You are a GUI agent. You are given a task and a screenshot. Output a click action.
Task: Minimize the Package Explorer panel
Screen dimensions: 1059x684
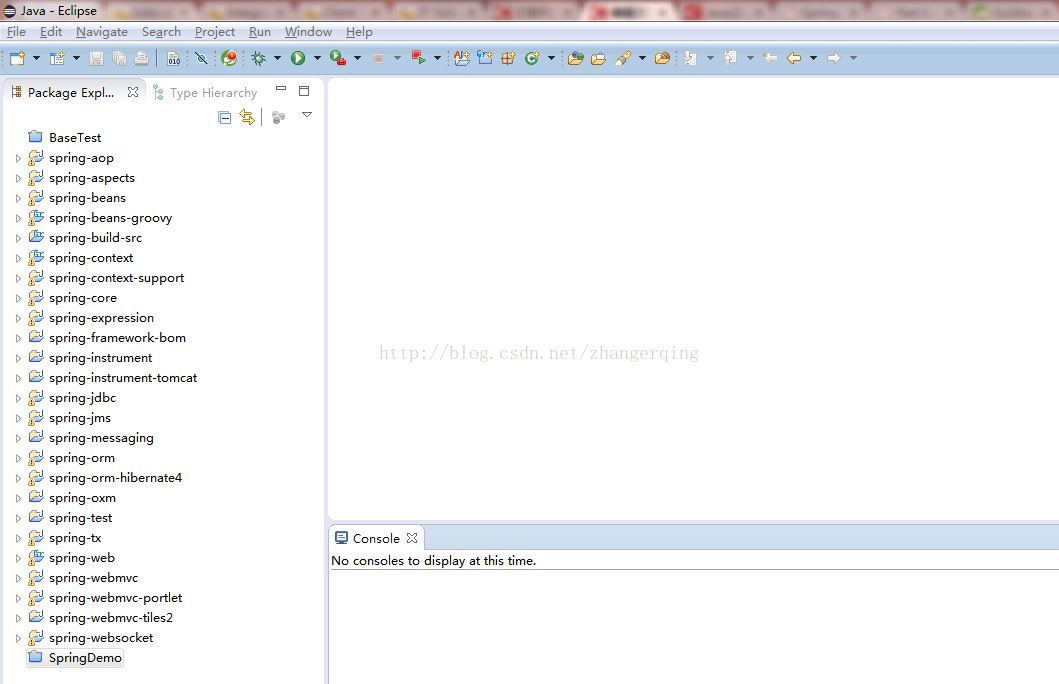pos(281,88)
